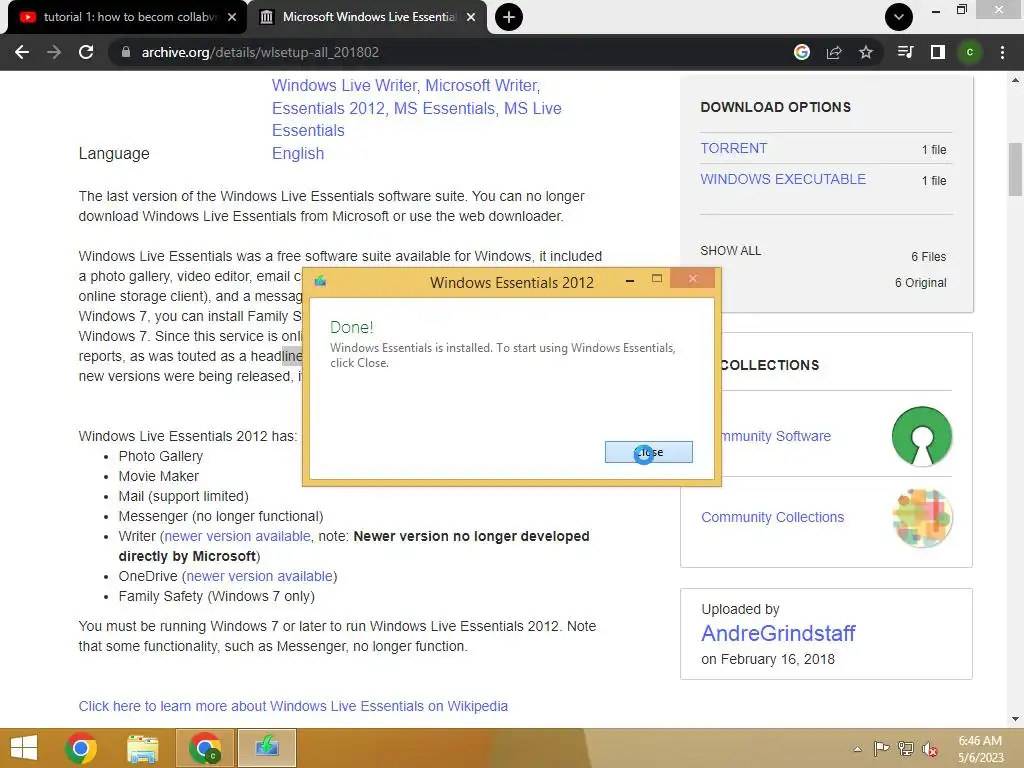Open the Community Collections link
The height and width of the screenshot is (768, 1024).
coord(773,517)
